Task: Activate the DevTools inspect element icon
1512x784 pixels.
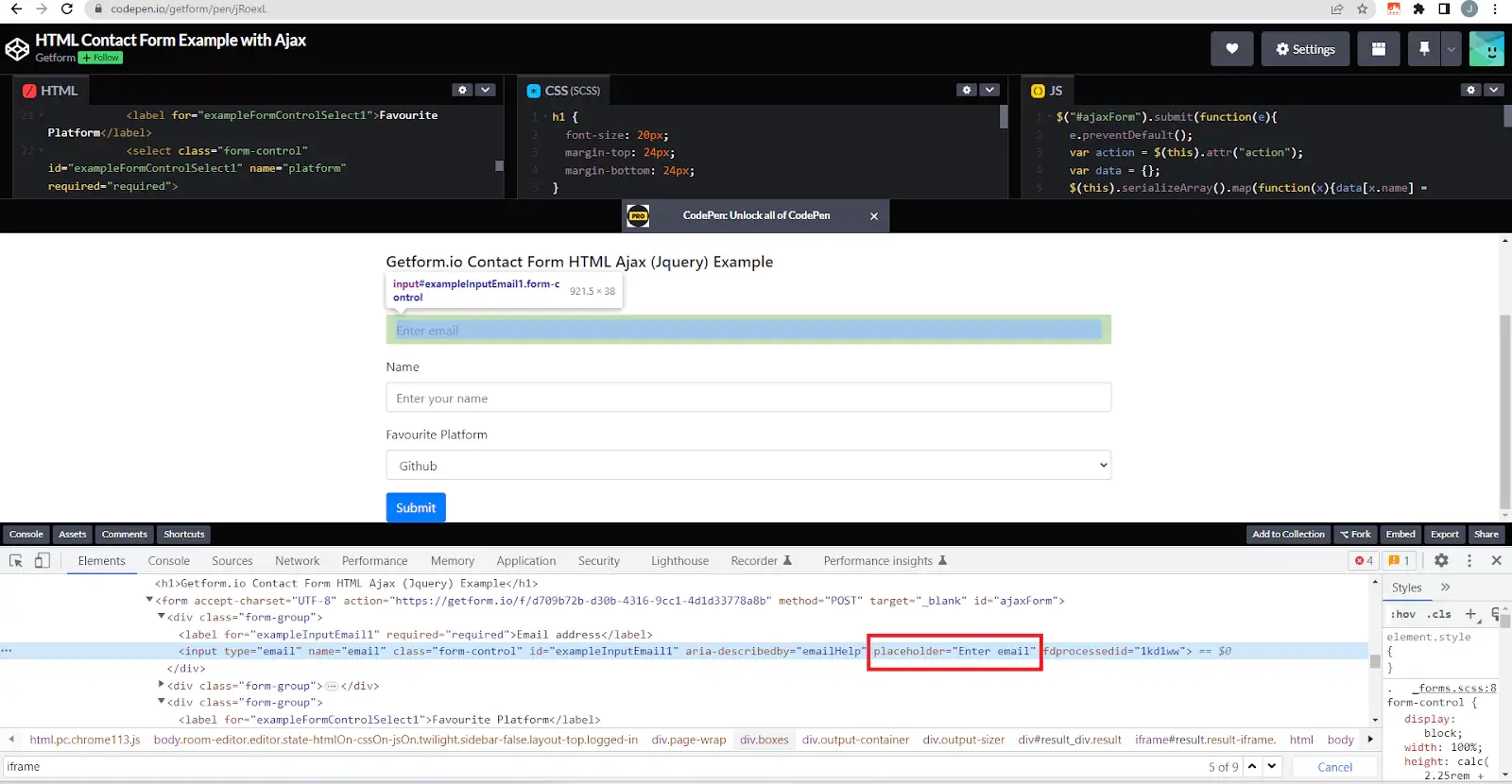Action: [16, 560]
